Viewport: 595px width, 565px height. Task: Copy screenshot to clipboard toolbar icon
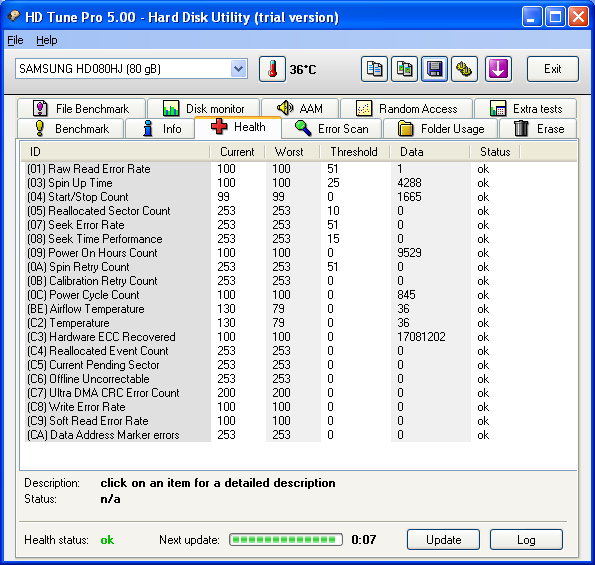(x=405, y=69)
